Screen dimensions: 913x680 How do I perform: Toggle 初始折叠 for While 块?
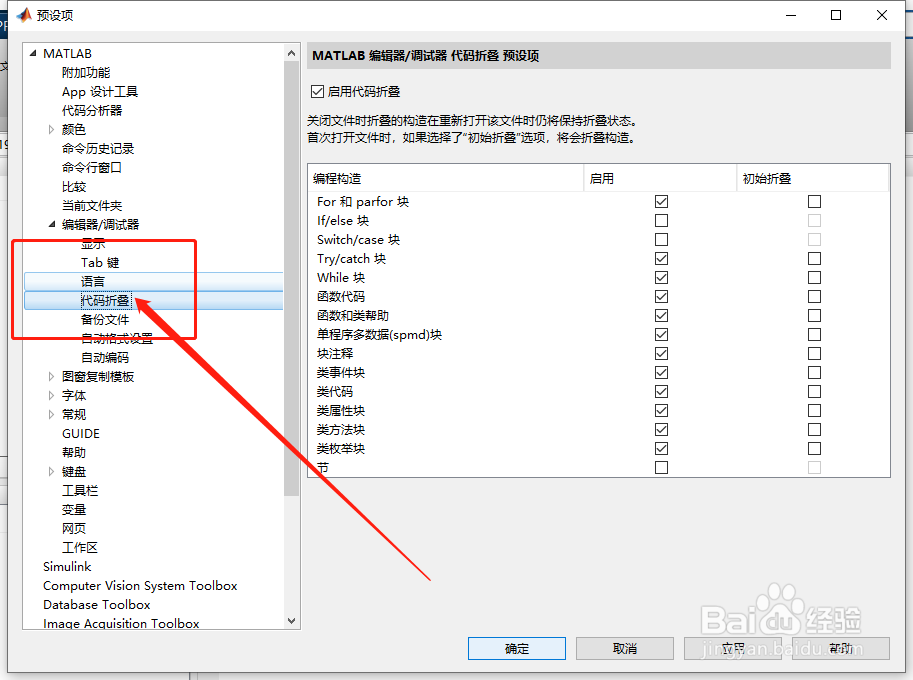pyautogui.click(x=814, y=277)
